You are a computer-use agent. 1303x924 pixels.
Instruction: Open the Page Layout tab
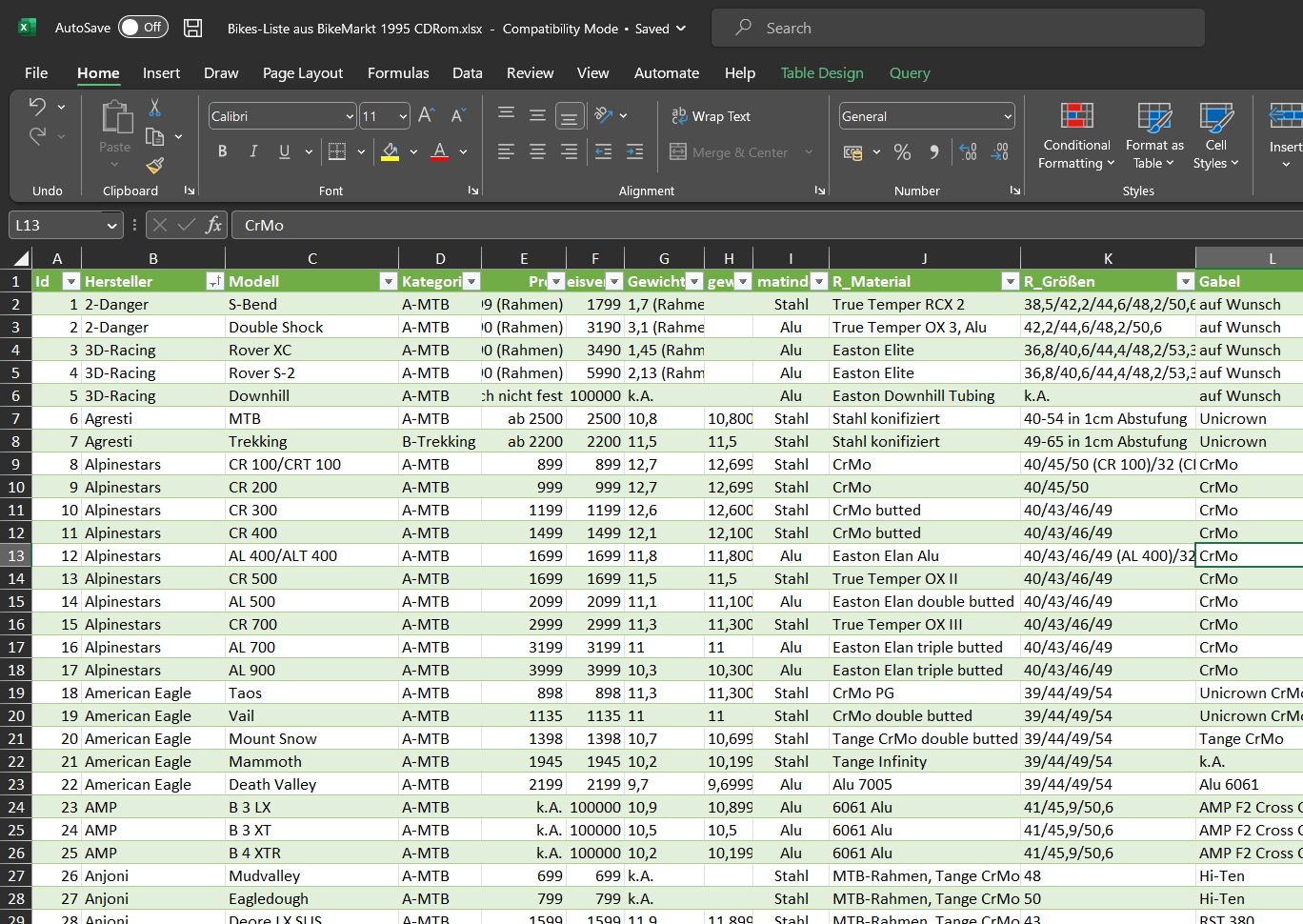point(302,73)
